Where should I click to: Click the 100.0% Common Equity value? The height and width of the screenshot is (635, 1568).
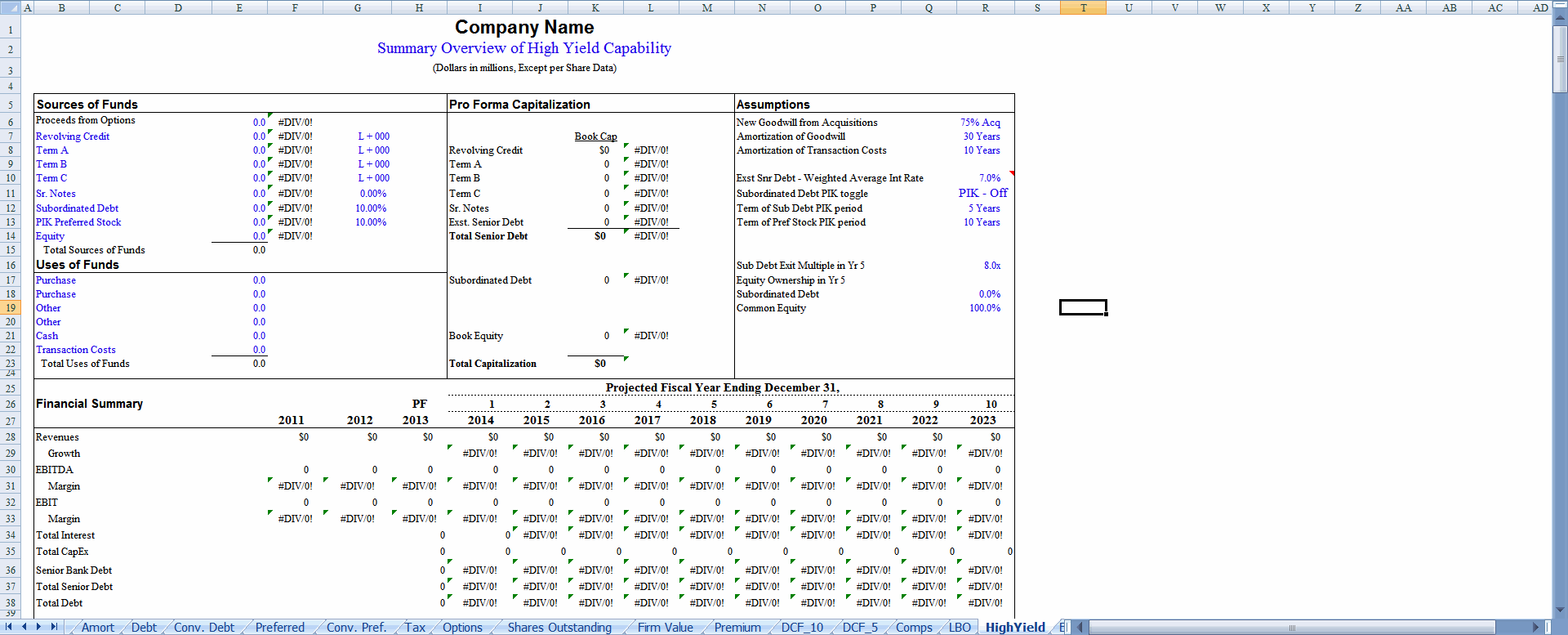click(985, 308)
